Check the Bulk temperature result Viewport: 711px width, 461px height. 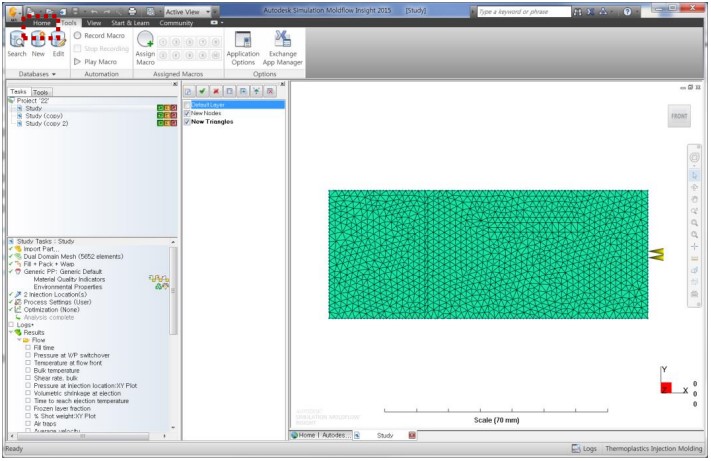click(x=28, y=370)
